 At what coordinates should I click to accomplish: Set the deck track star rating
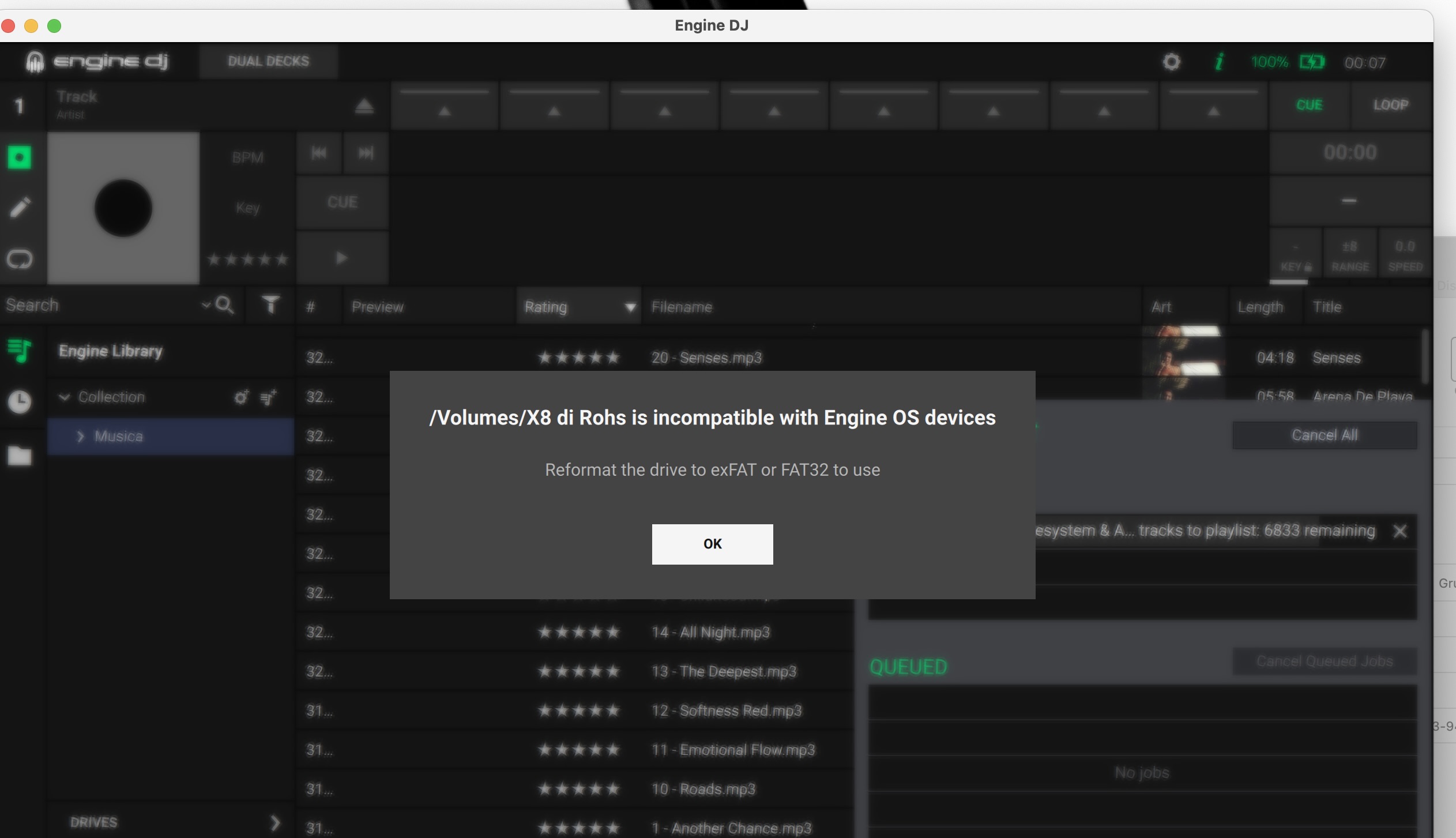[247, 260]
